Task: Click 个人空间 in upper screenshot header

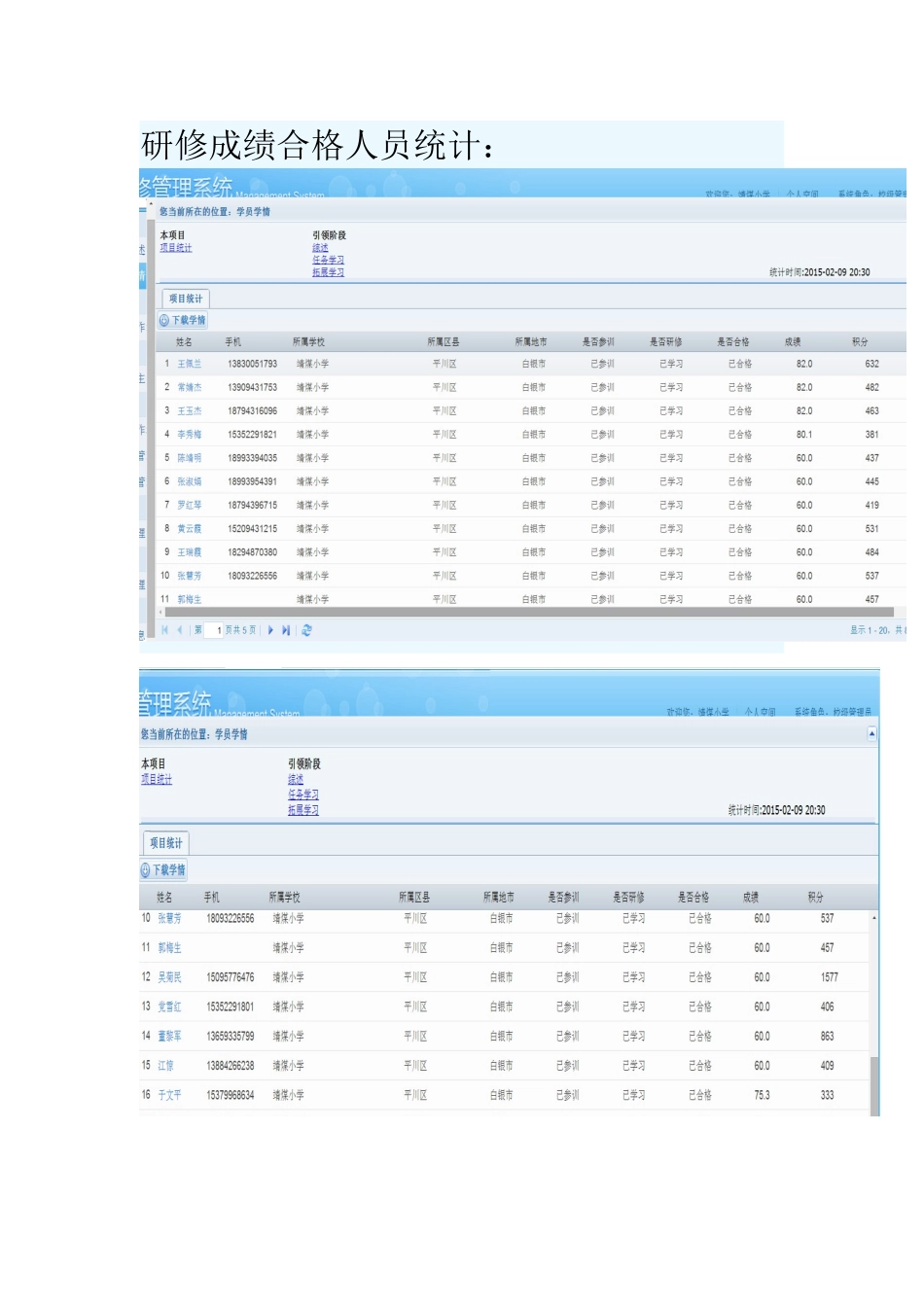Action: pos(802,194)
